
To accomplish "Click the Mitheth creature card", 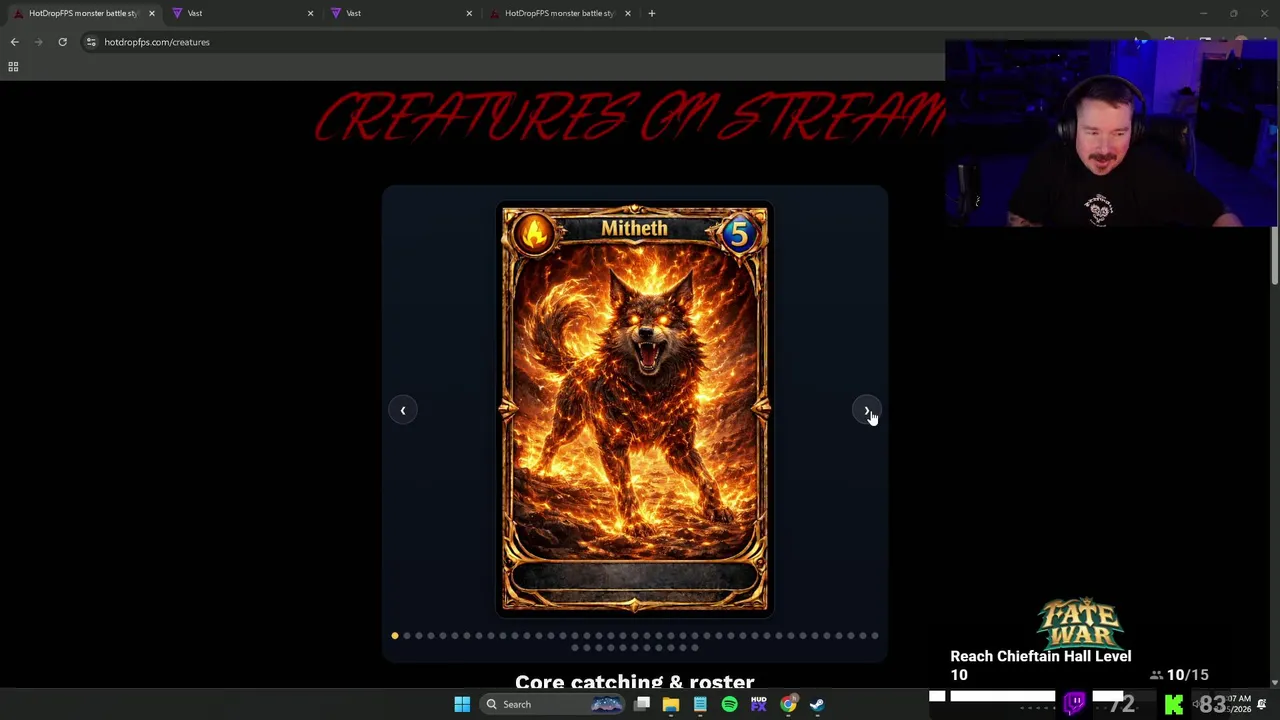I will point(635,408).
